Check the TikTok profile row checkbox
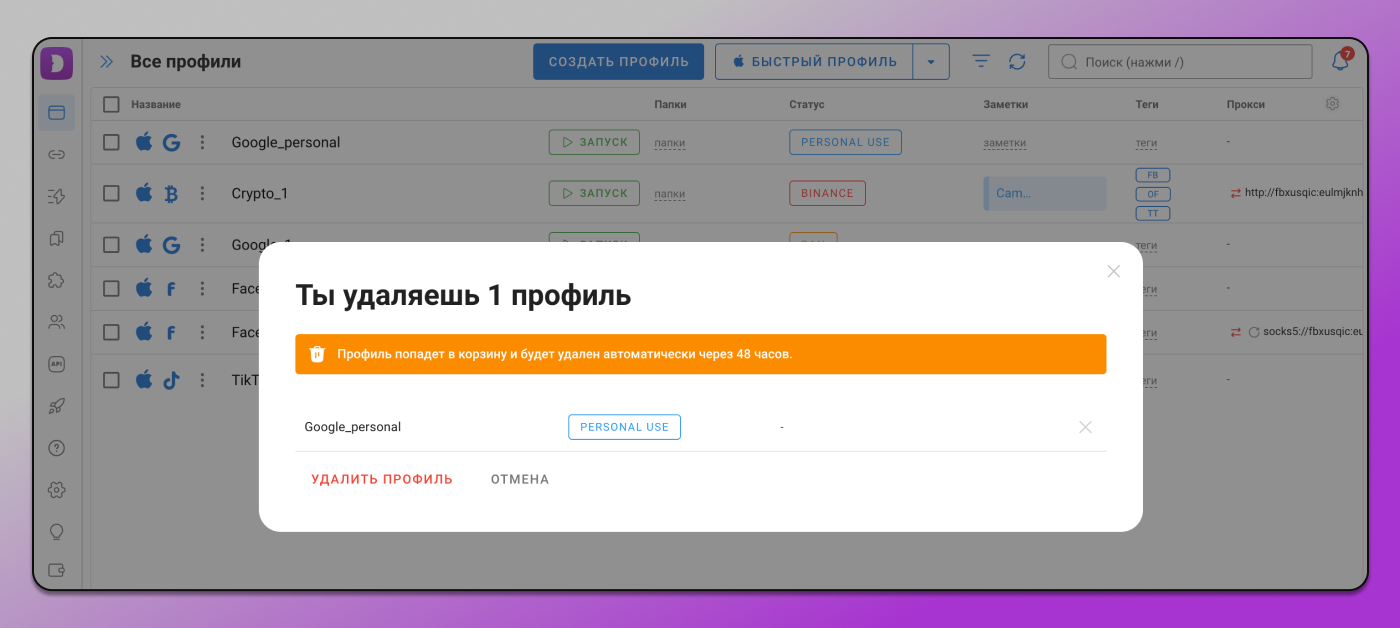This screenshot has height=628, width=1400. tap(111, 380)
